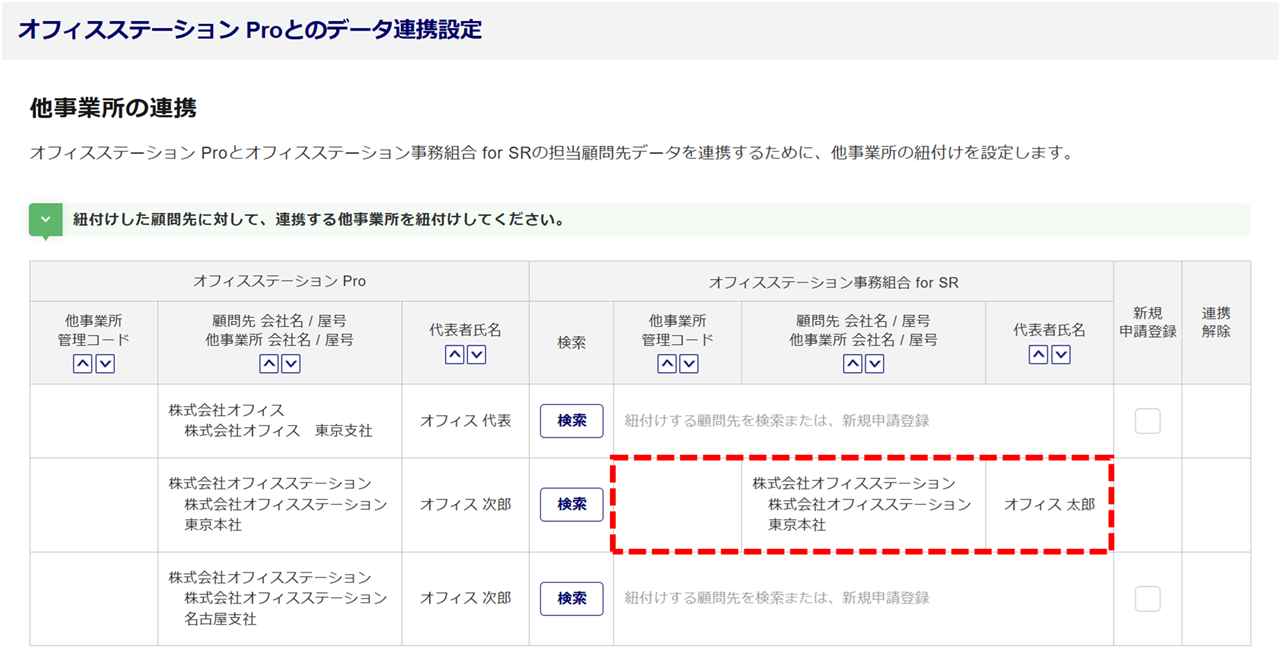Sort SR 代表者氏名 column descending

[x=1061, y=354]
